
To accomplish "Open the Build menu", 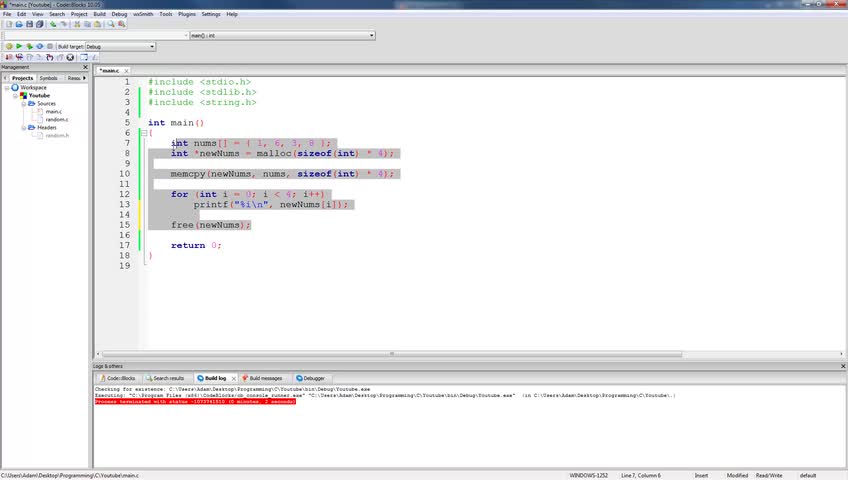I will (100, 14).
